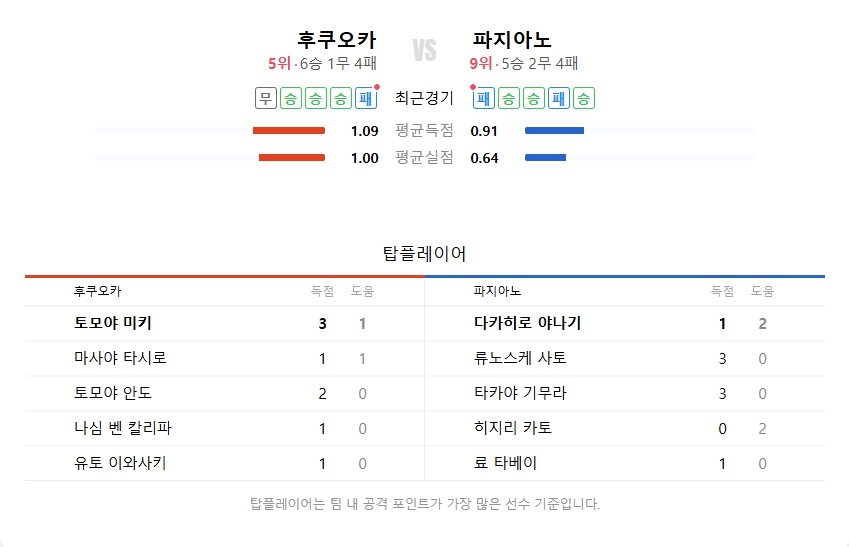Open the 후쿠오카 team name heading
Viewport: 849px width, 547px height.
pos(337,40)
